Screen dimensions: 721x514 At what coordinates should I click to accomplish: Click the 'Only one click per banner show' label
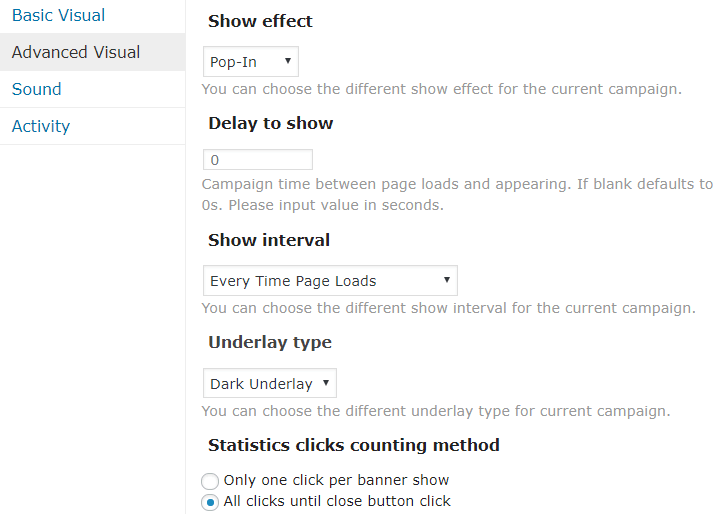[x=336, y=480]
